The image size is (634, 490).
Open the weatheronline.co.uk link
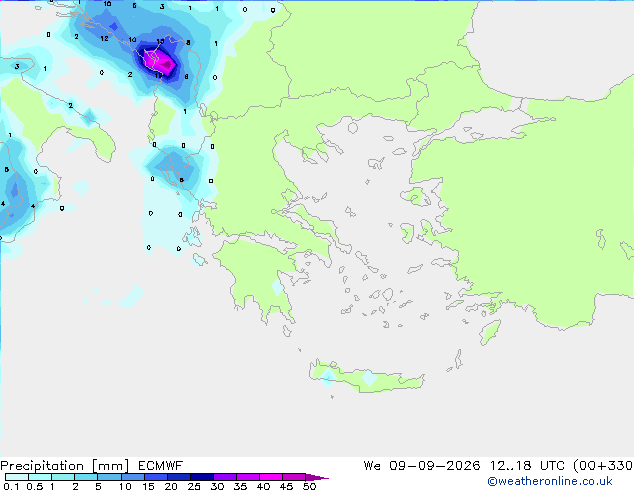(x=550, y=481)
